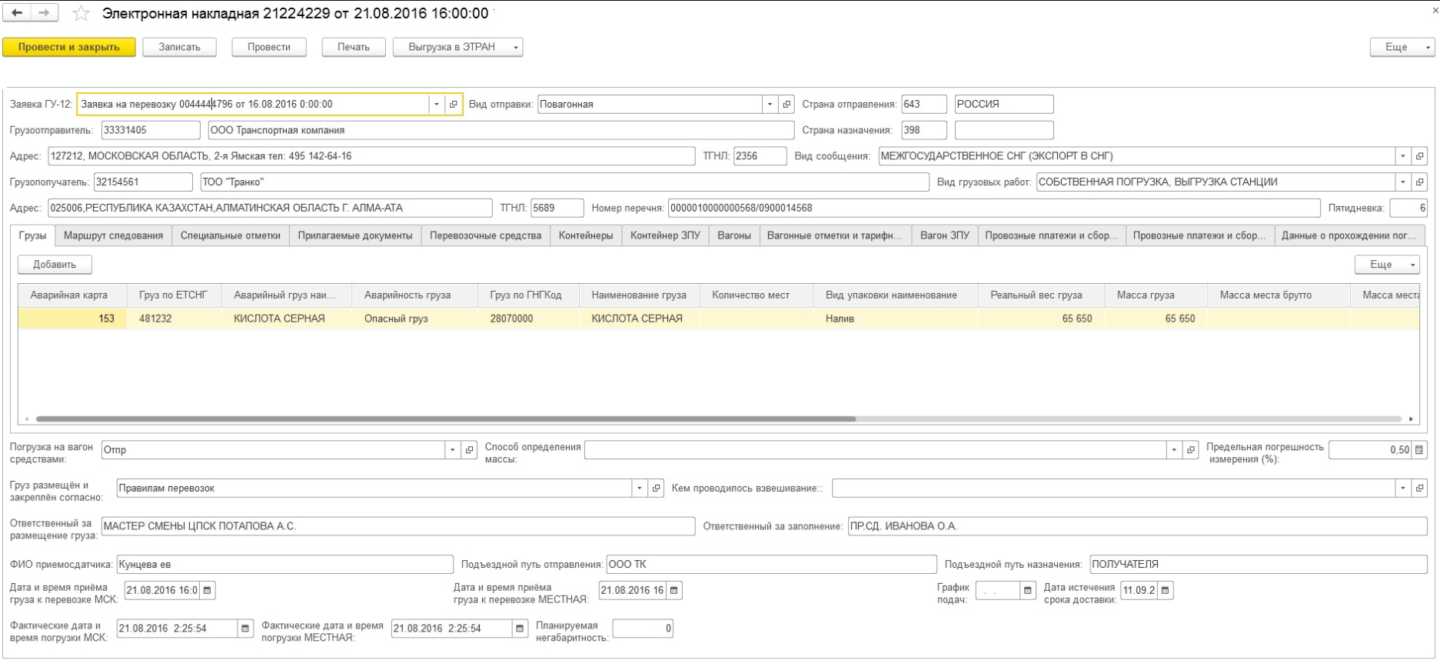The width and height of the screenshot is (1440, 667).
Task: Open calendar for Дата приёма груза МЕСТНАЯ
Action: tap(675, 590)
